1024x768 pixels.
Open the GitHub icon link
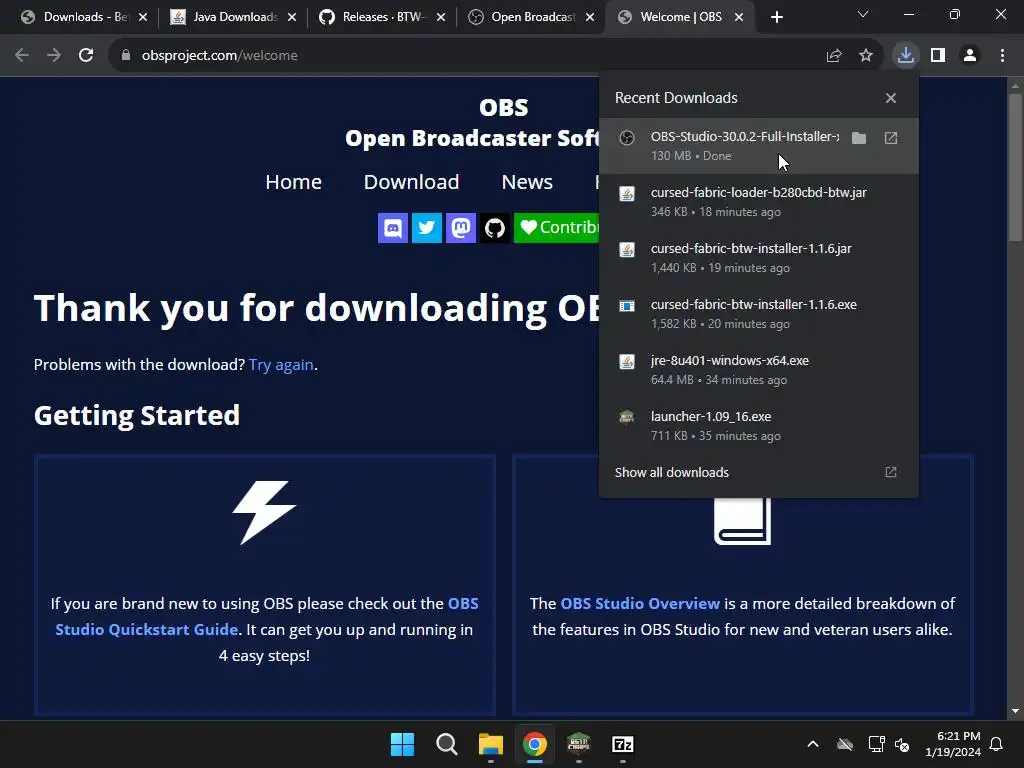(x=494, y=228)
